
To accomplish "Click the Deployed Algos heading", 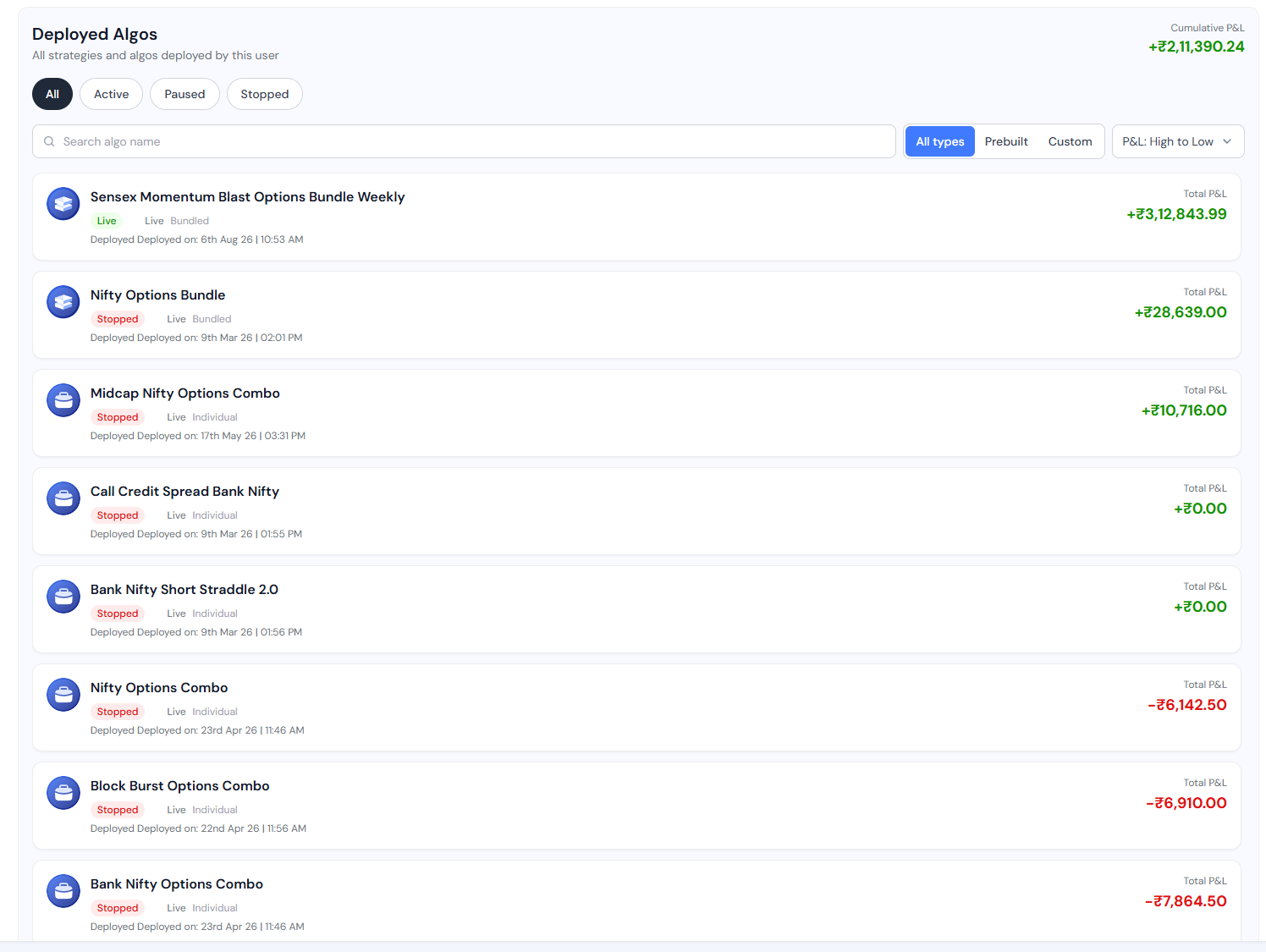I will coord(95,34).
